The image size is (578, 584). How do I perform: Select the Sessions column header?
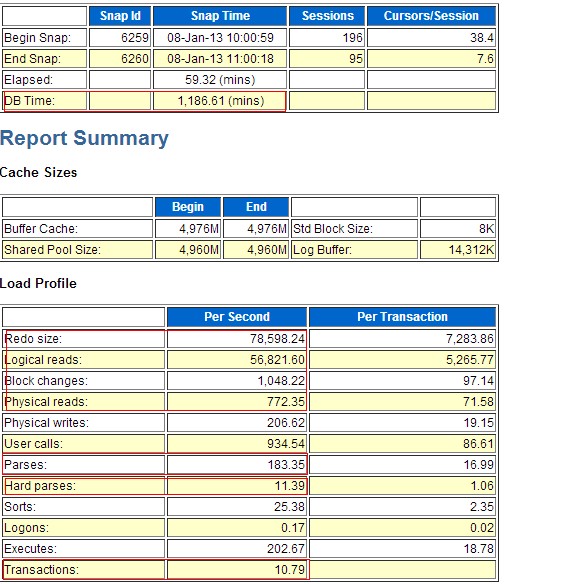pos(327,16)
